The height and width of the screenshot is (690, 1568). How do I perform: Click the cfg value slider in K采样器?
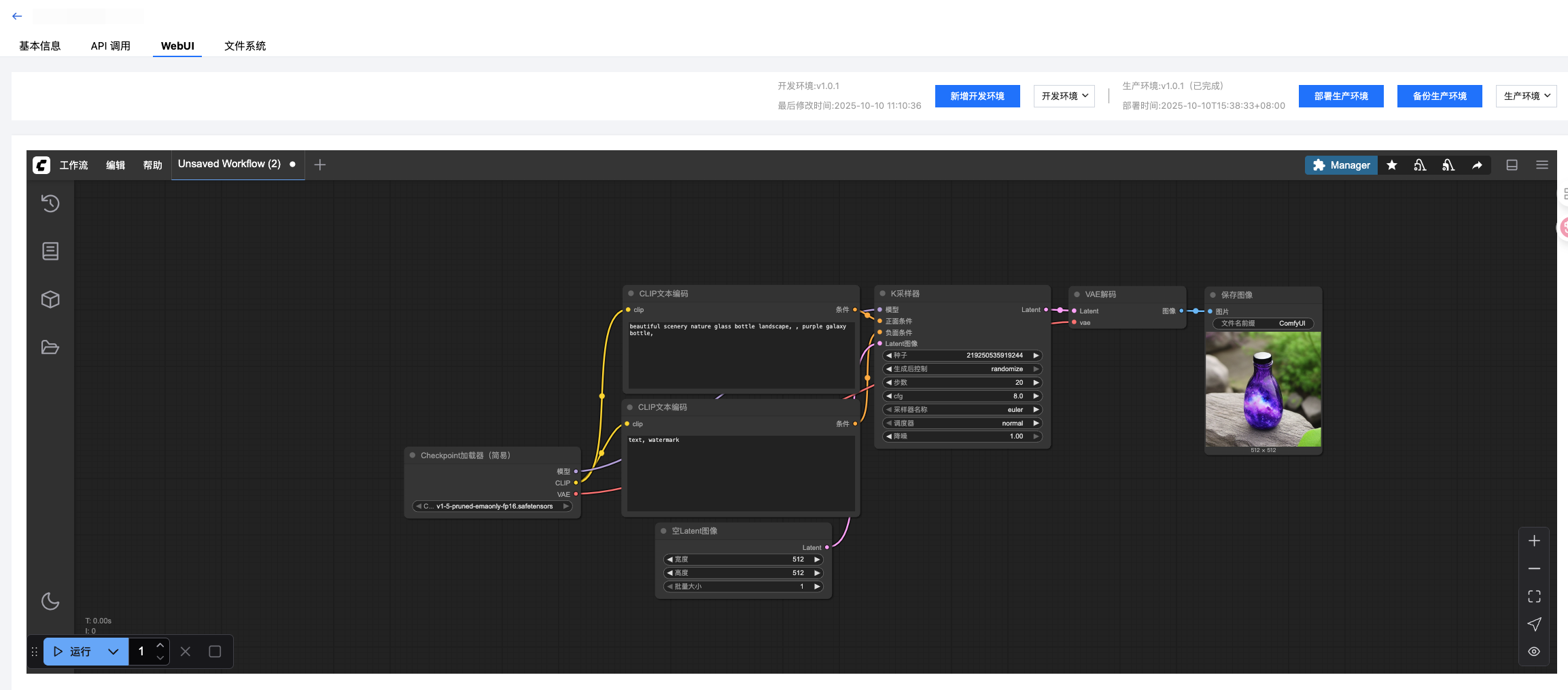[x=962, y=396]
